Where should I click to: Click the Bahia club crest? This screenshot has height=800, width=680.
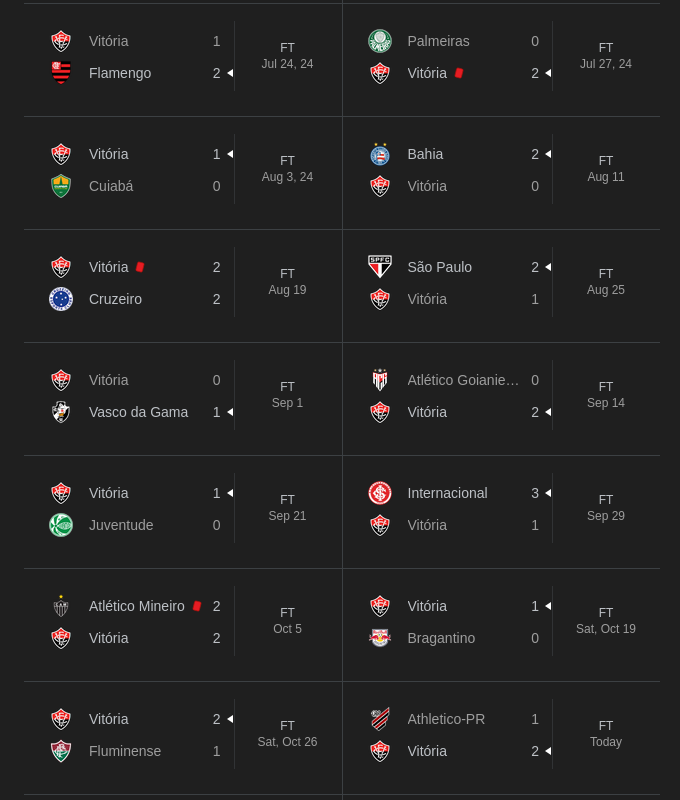[x=380, y=154]
